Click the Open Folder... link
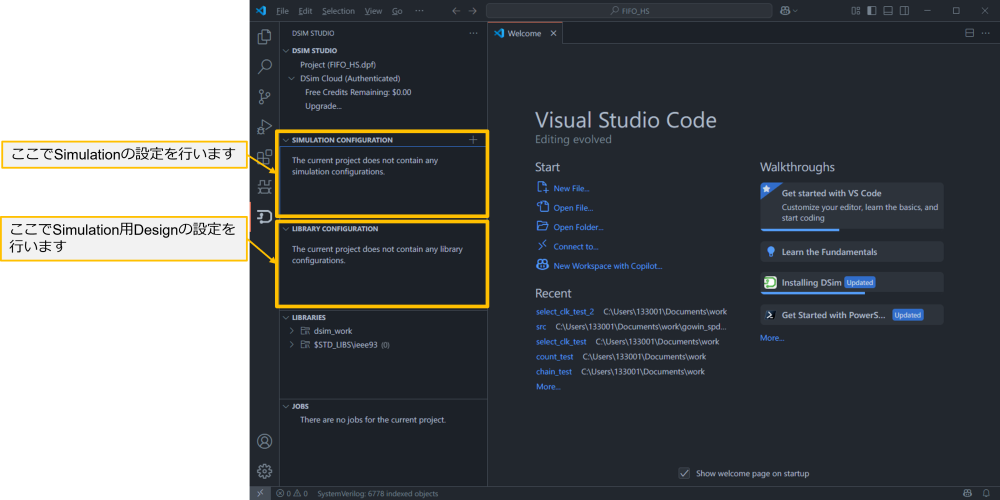The width and height of the screenshot is (1000, 500). point(578,227)
